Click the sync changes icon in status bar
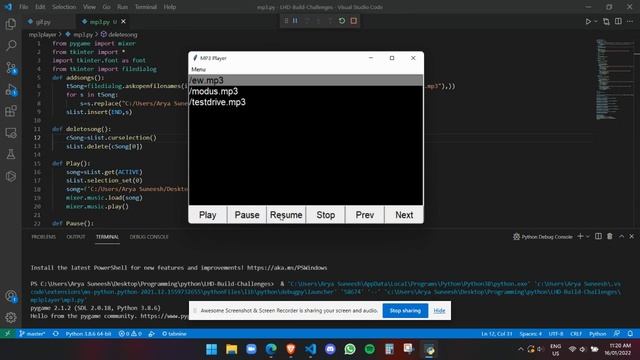This screenshot has height=360, width=640. tap(56, 333)
